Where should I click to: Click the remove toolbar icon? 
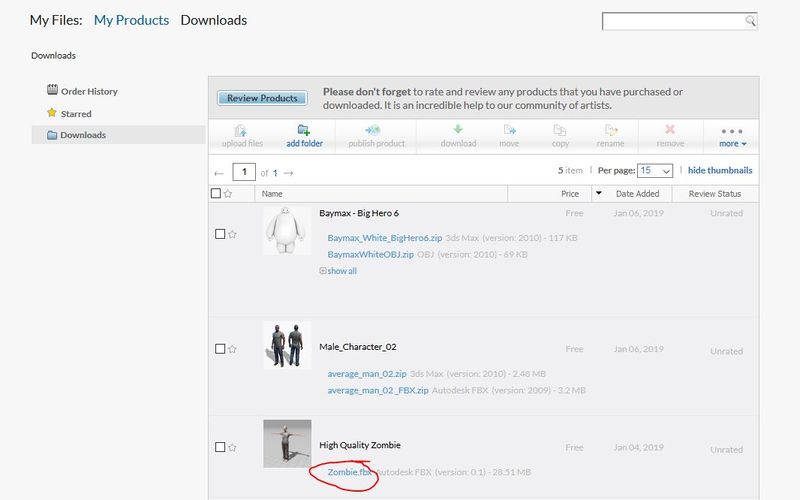(x=670, y=129)
